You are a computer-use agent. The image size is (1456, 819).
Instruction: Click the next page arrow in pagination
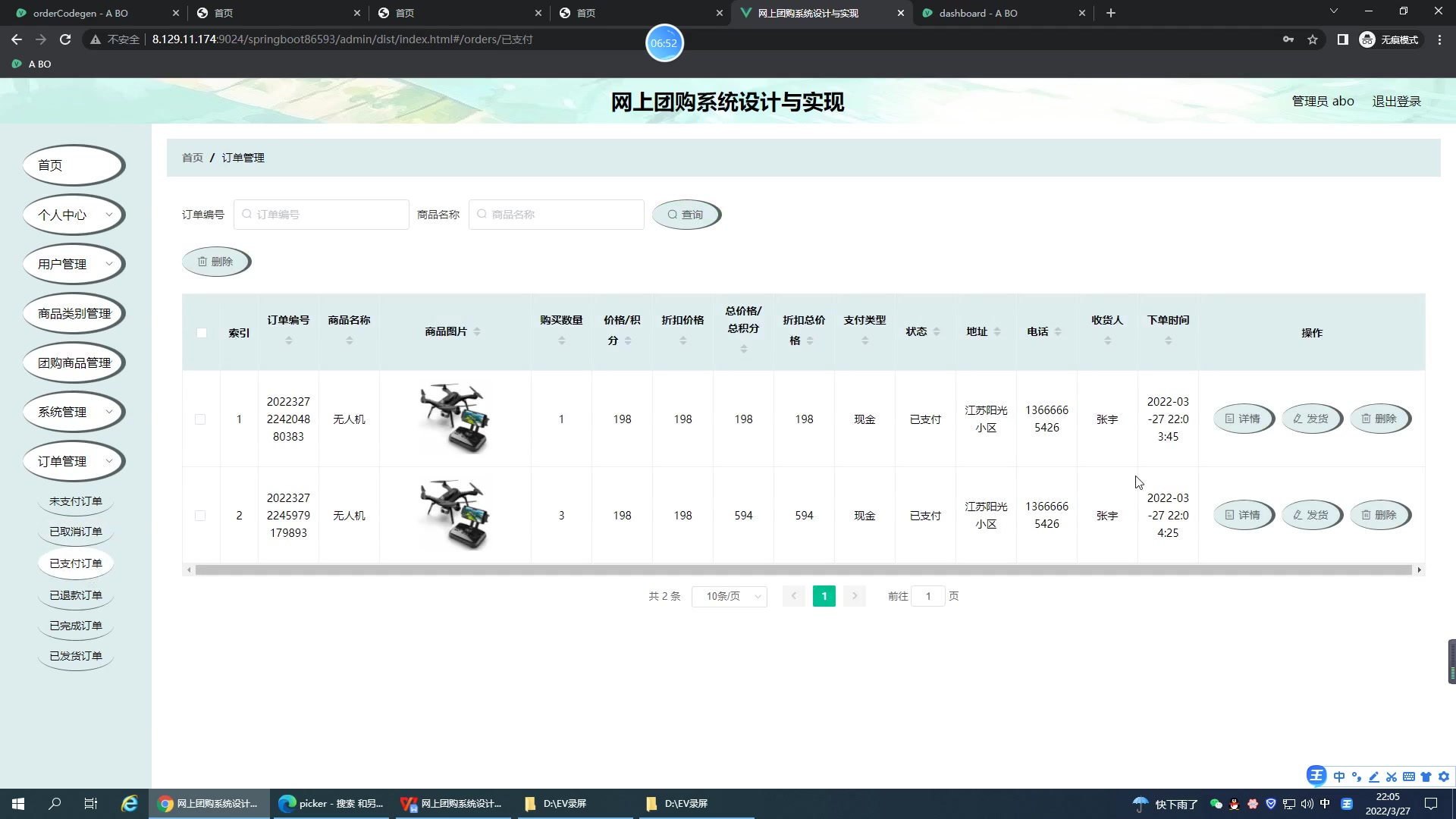point(855,596)
